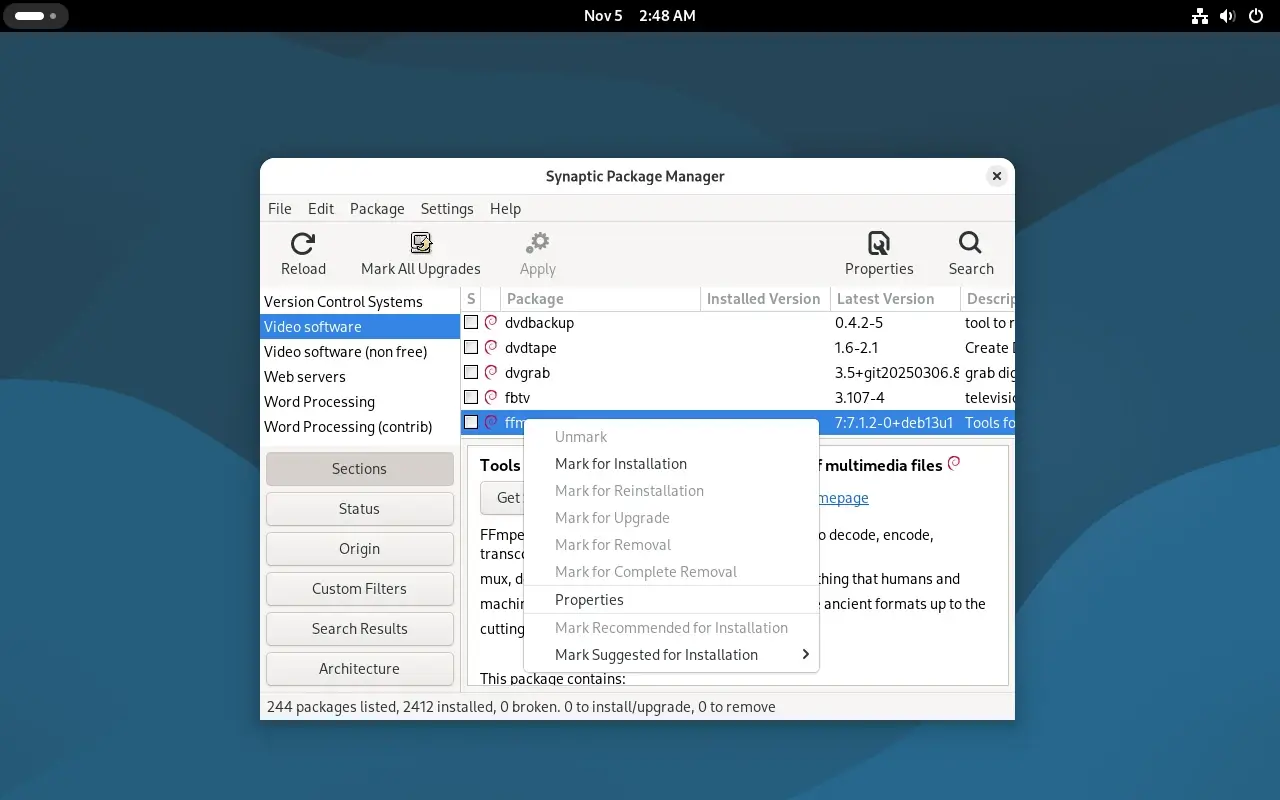Click the volume icon in the top bar
This screenshot has height=800, width=1280.
pos(1227,15)
